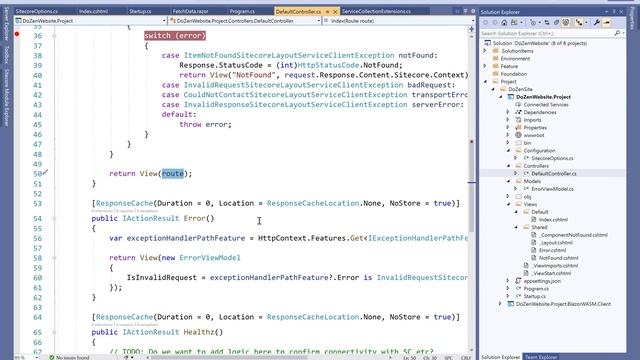Collapse the Error() method at line 54
Viewport: 640px width, 360px height.
[x=54, y=218]
